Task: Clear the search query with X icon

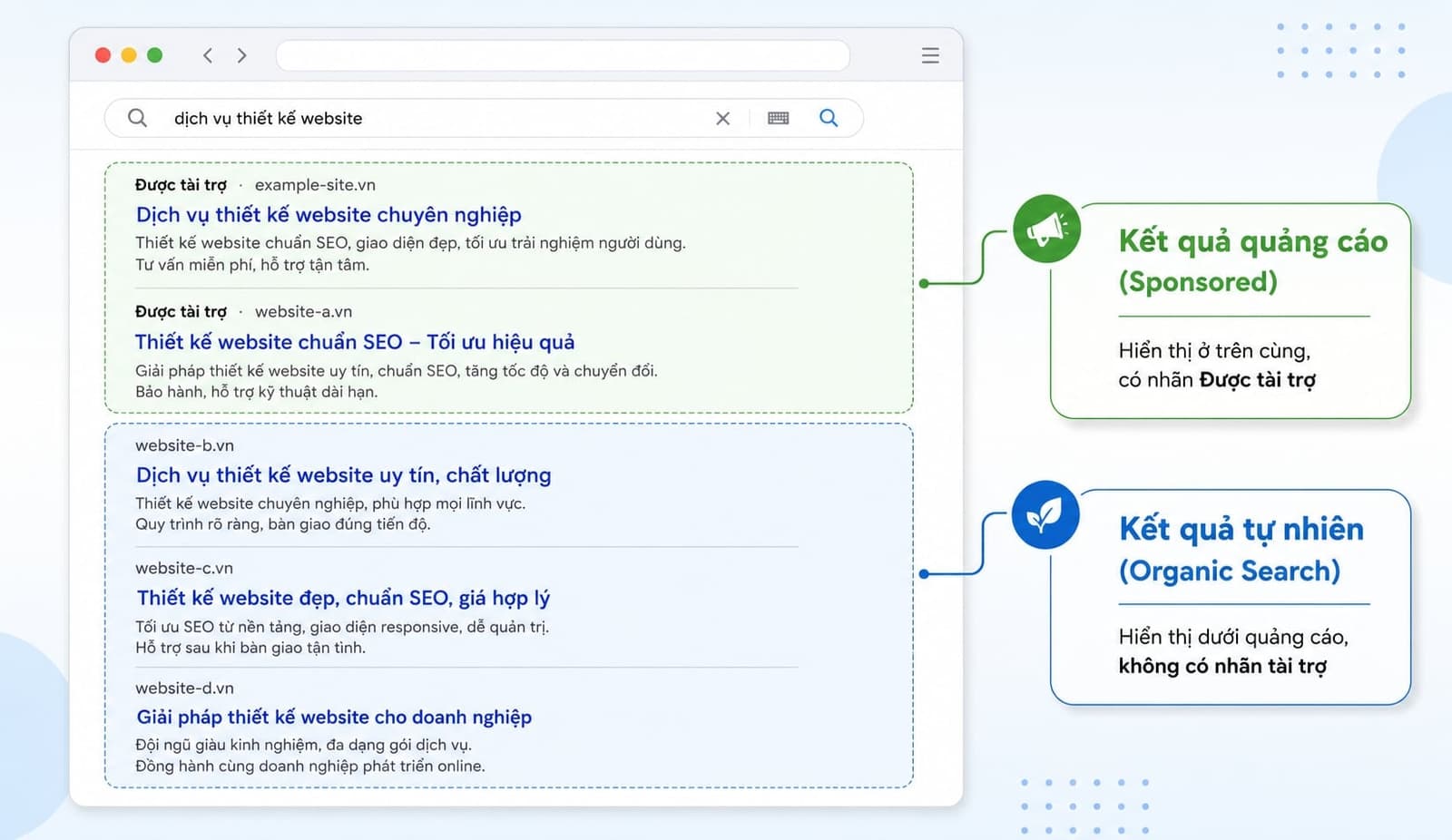Action: click(722, 118)
